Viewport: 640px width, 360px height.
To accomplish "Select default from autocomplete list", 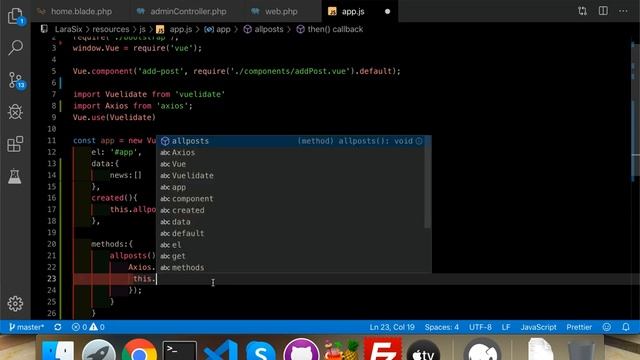I will 291,233.
